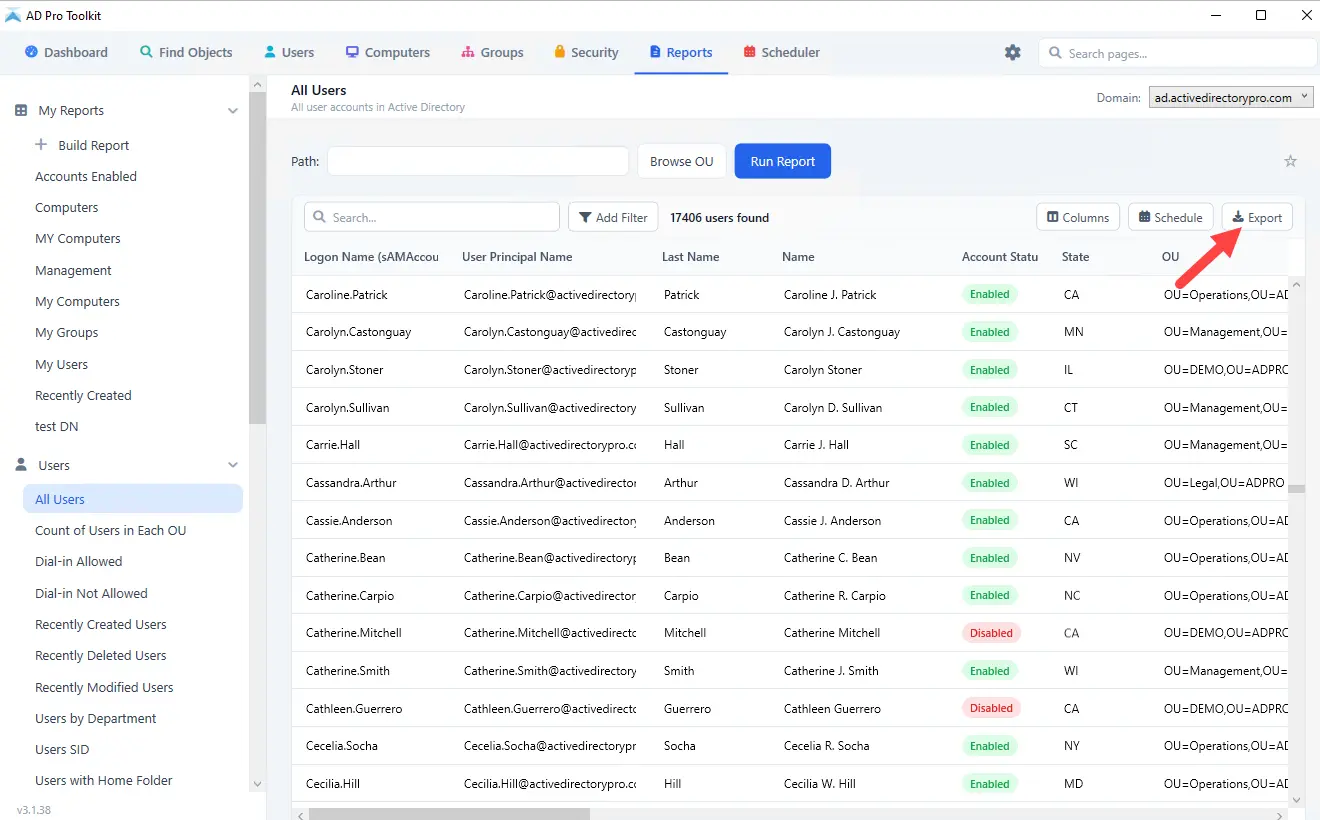
Task: Open Users by Department report
Action: 96,718
